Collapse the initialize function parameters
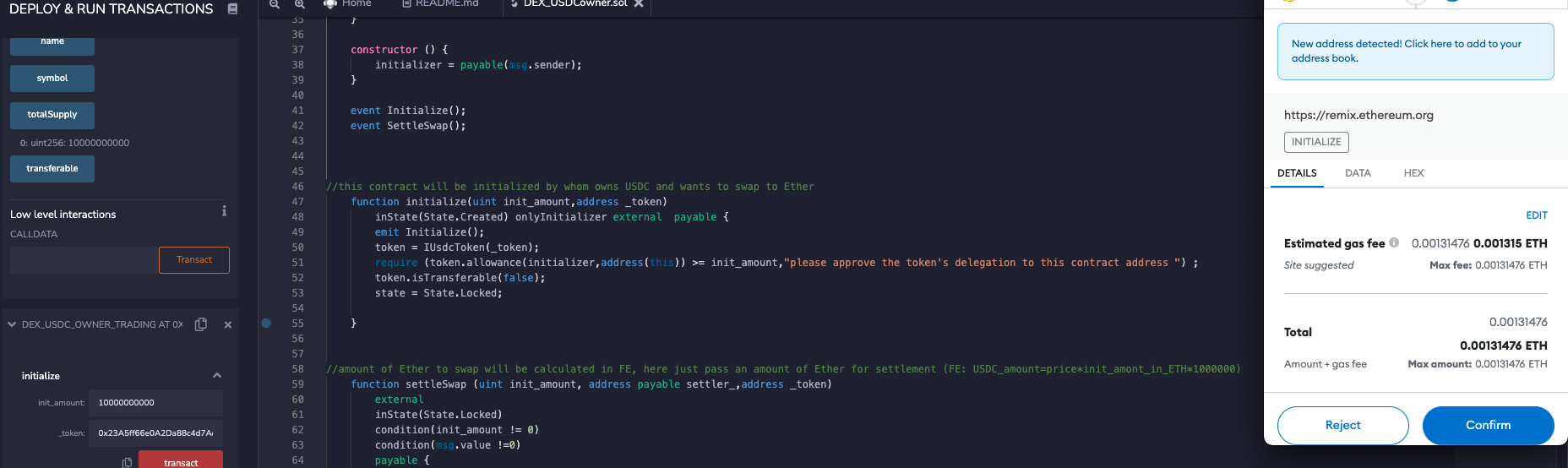This screenshot has height=468, width=1568. pyautogui.click(x=217, y=376)
